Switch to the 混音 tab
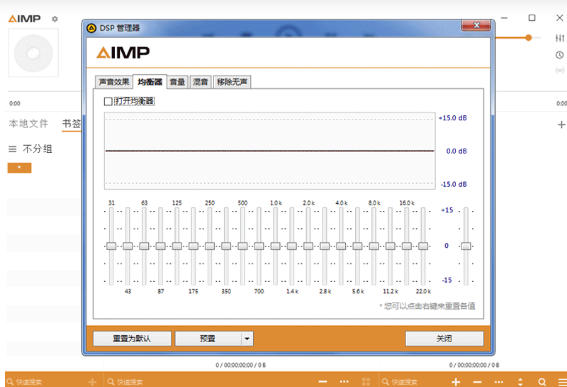This screenshot has width=567, height=387. pyautogui.click(x=200, y=82)
